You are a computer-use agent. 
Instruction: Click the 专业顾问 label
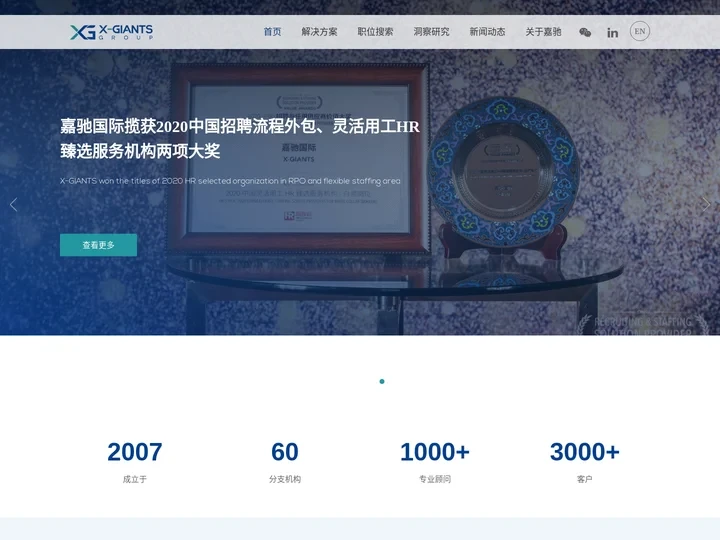[x=435, y=479]
